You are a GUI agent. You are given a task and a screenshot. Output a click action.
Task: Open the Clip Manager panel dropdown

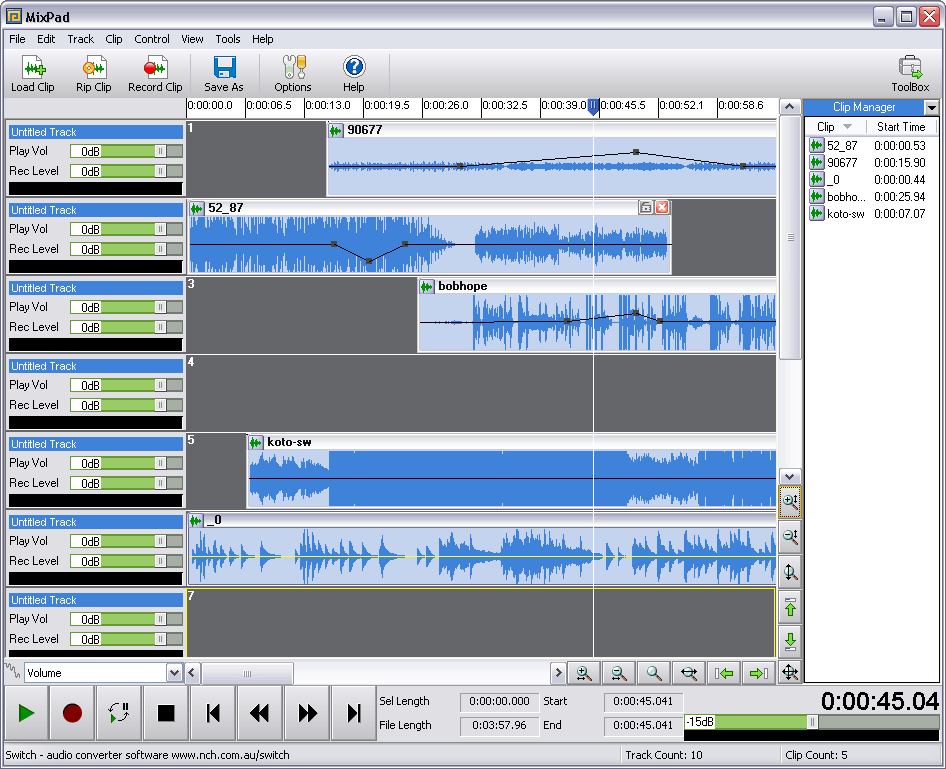point(930,107)
